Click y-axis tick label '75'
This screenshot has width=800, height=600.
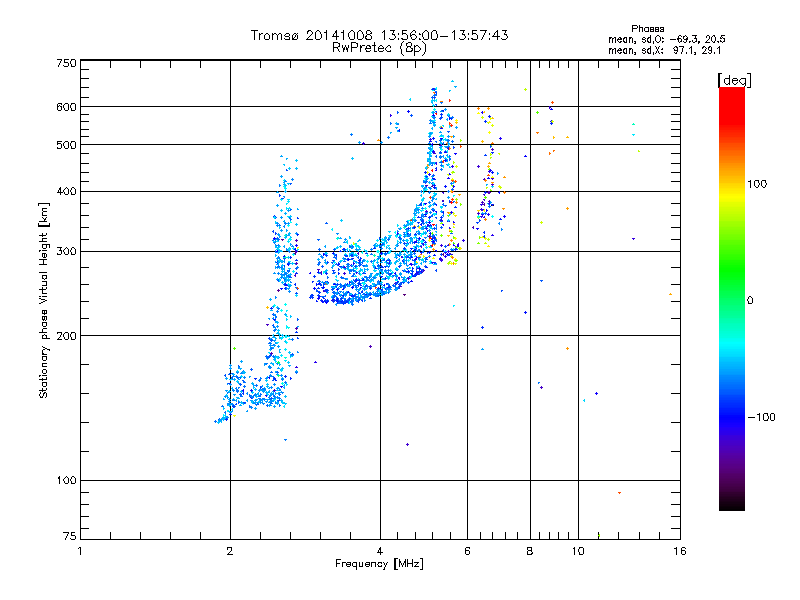pyautogui.click(x=70, y=536)
